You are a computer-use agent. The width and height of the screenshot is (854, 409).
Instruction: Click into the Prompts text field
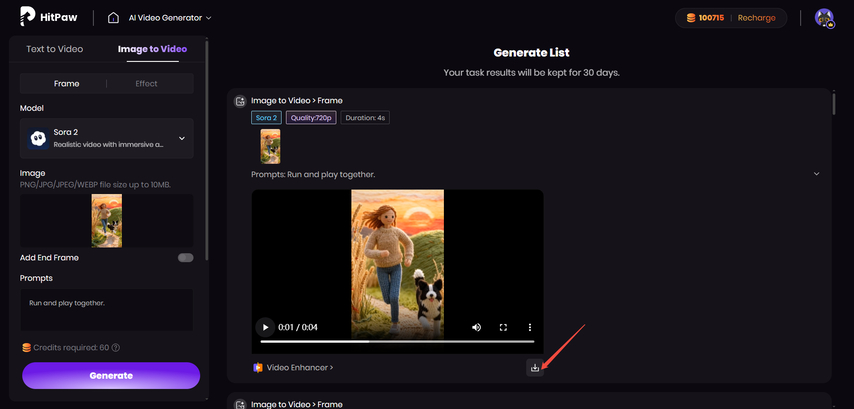[107, 309]
